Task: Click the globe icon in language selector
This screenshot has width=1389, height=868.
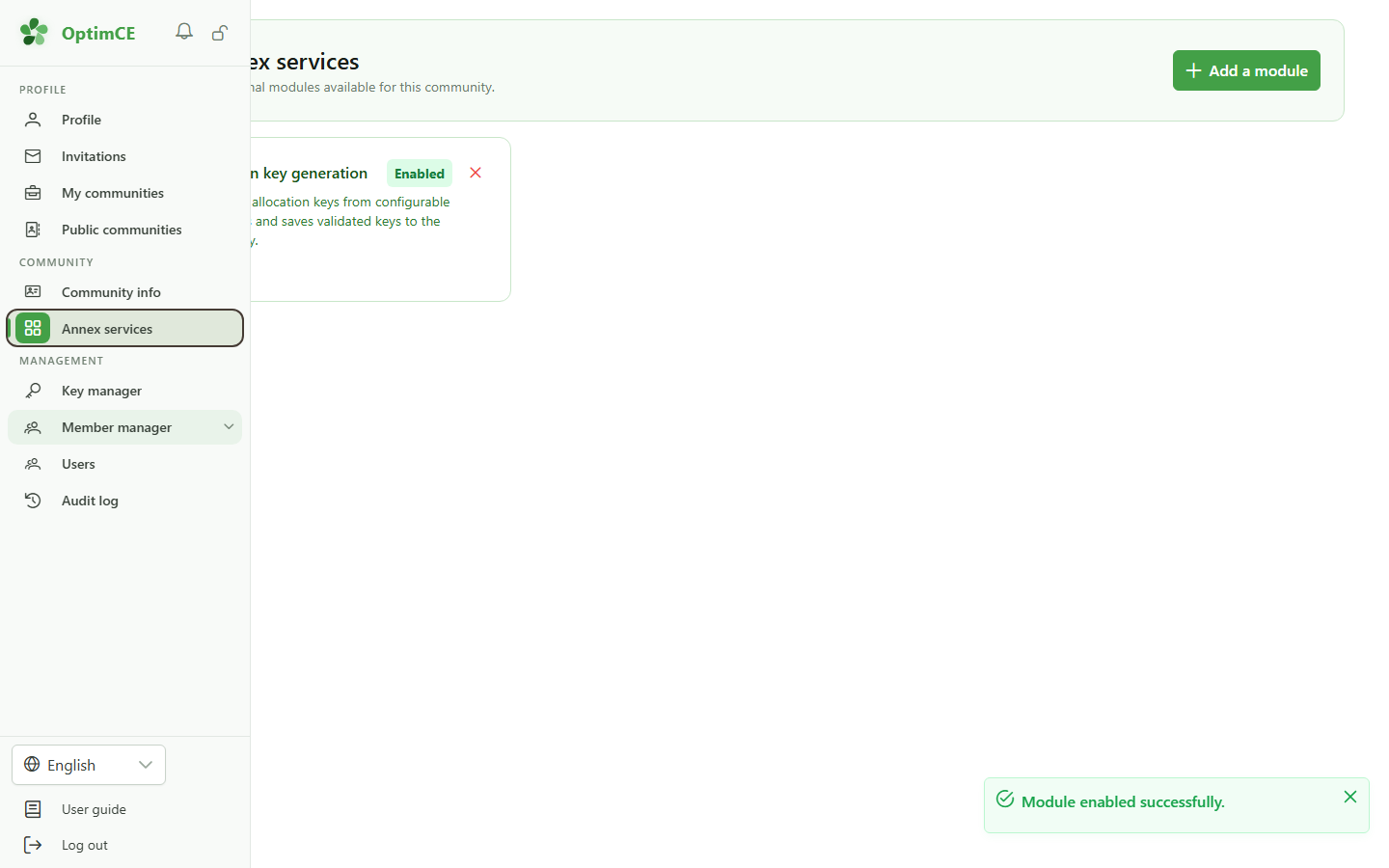Action: [x=32, y=765]
